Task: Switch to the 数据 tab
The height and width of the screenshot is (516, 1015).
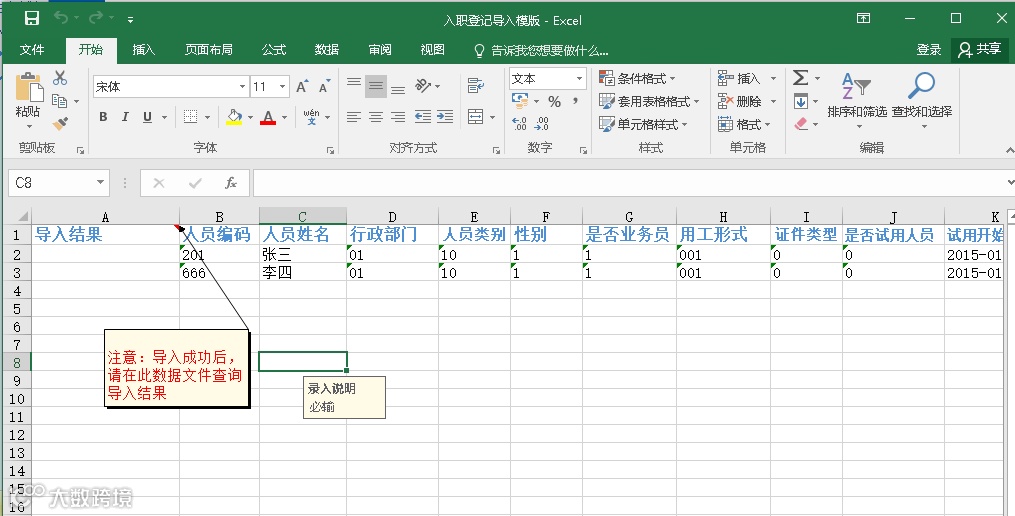Action: click(x=327, y=50)
